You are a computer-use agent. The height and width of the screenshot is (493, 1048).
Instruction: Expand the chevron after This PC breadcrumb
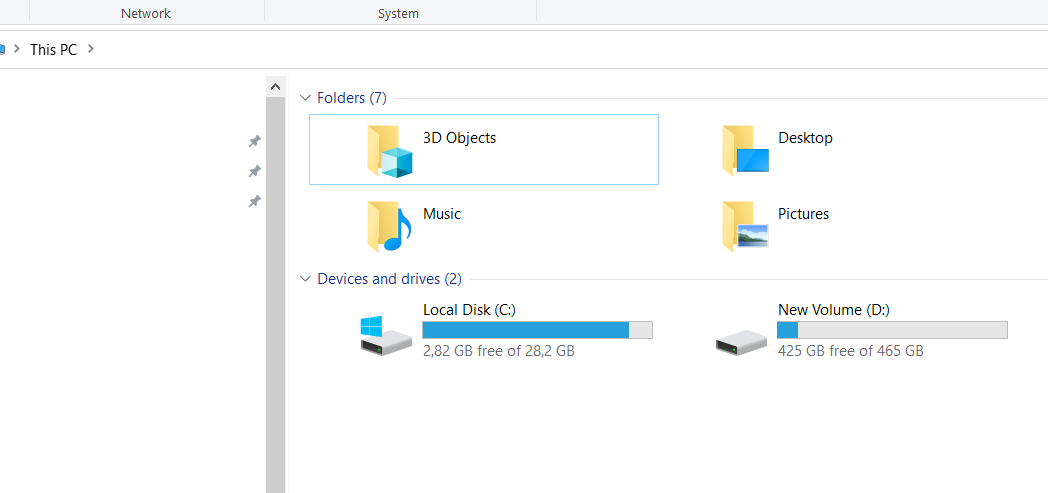[x=91, y=48]
